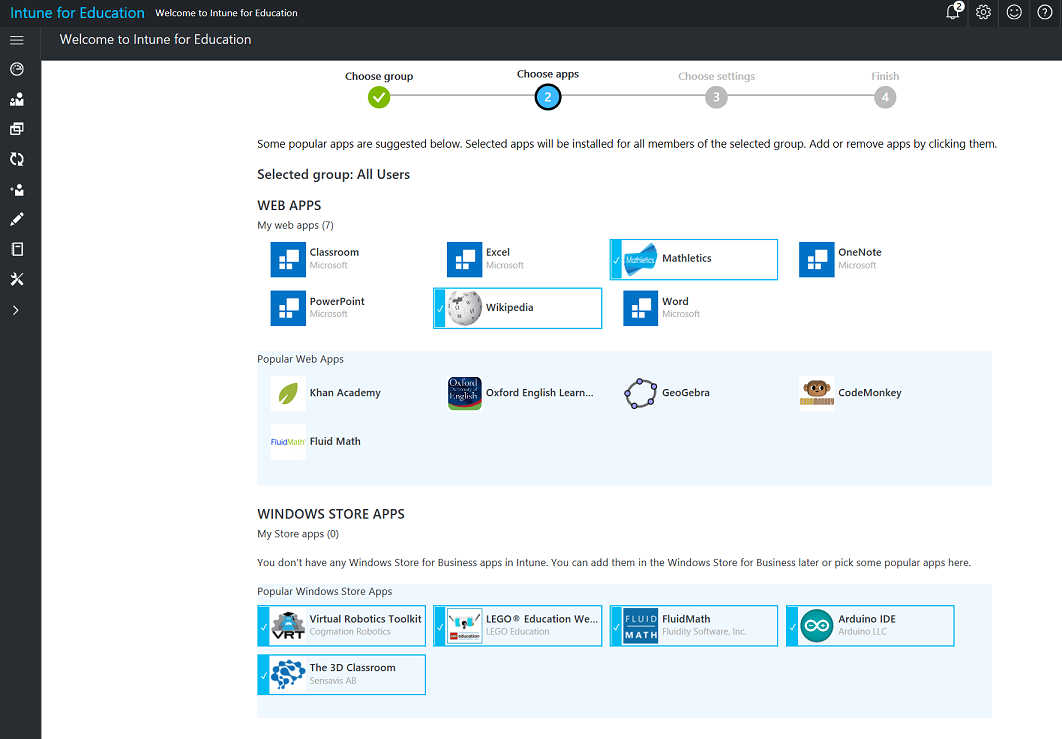Select the PowerPoint web app icon
Image resolution: width=1062 pixels, height=739 pixels.
pyautogui.click(x=288, y=308)
